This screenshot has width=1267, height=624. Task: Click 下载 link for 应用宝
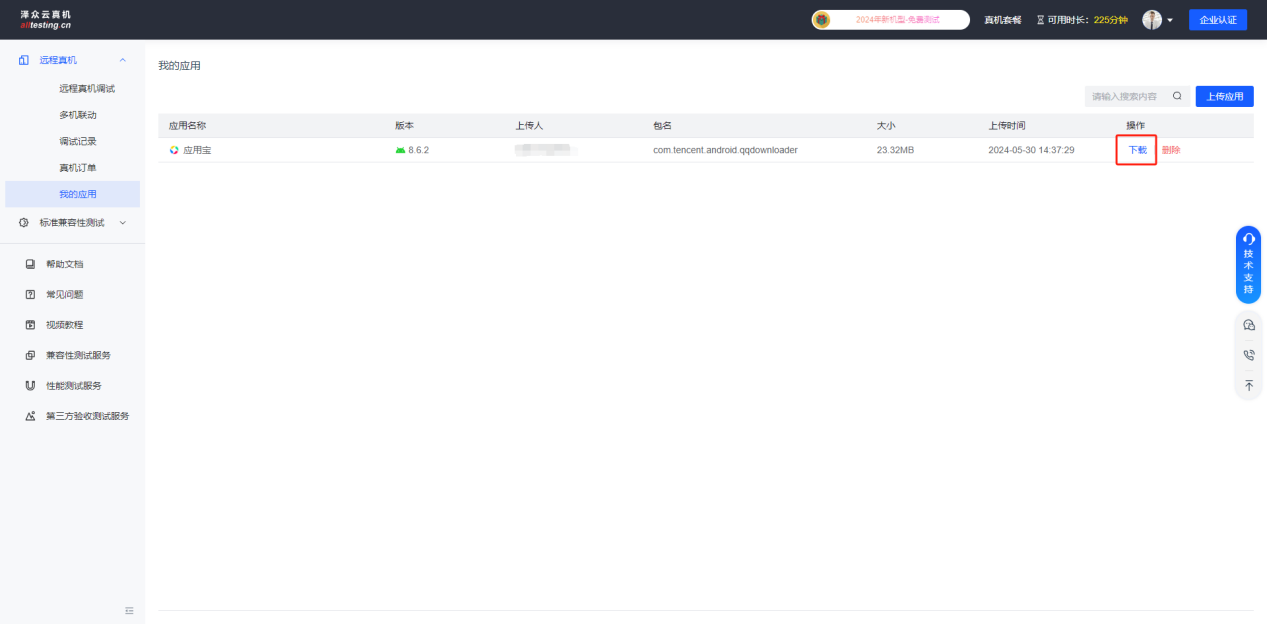1137,150
